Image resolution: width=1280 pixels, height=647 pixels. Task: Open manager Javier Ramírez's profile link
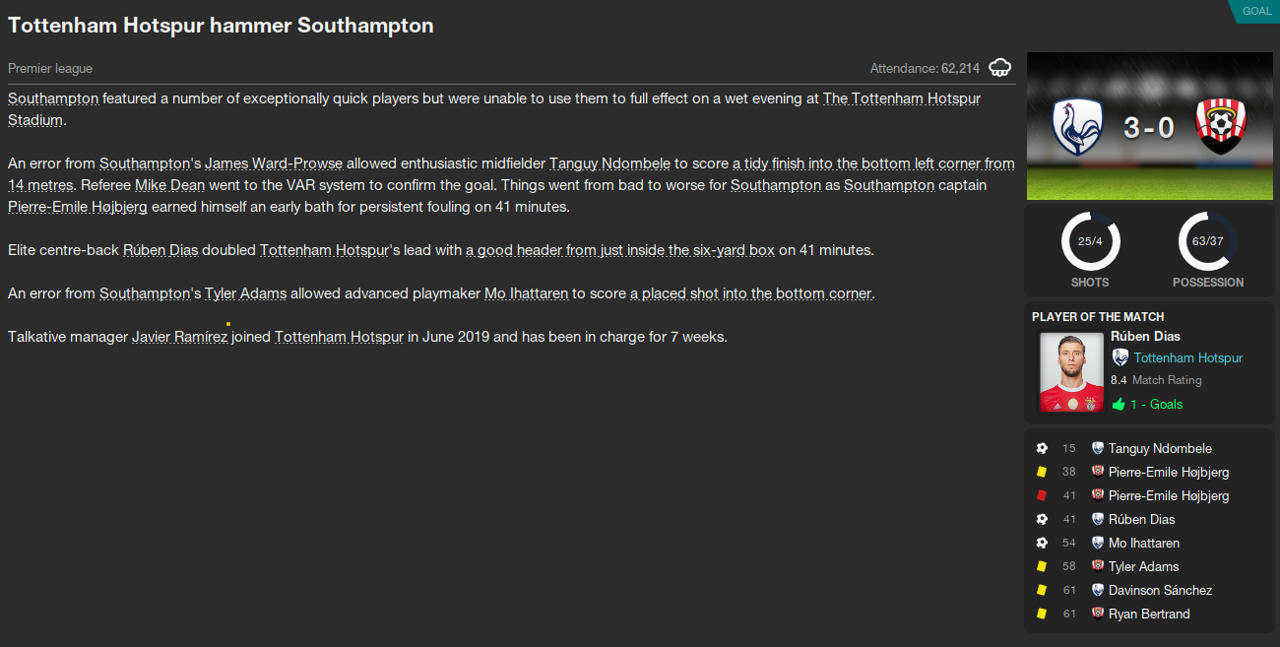pos(179,337)
